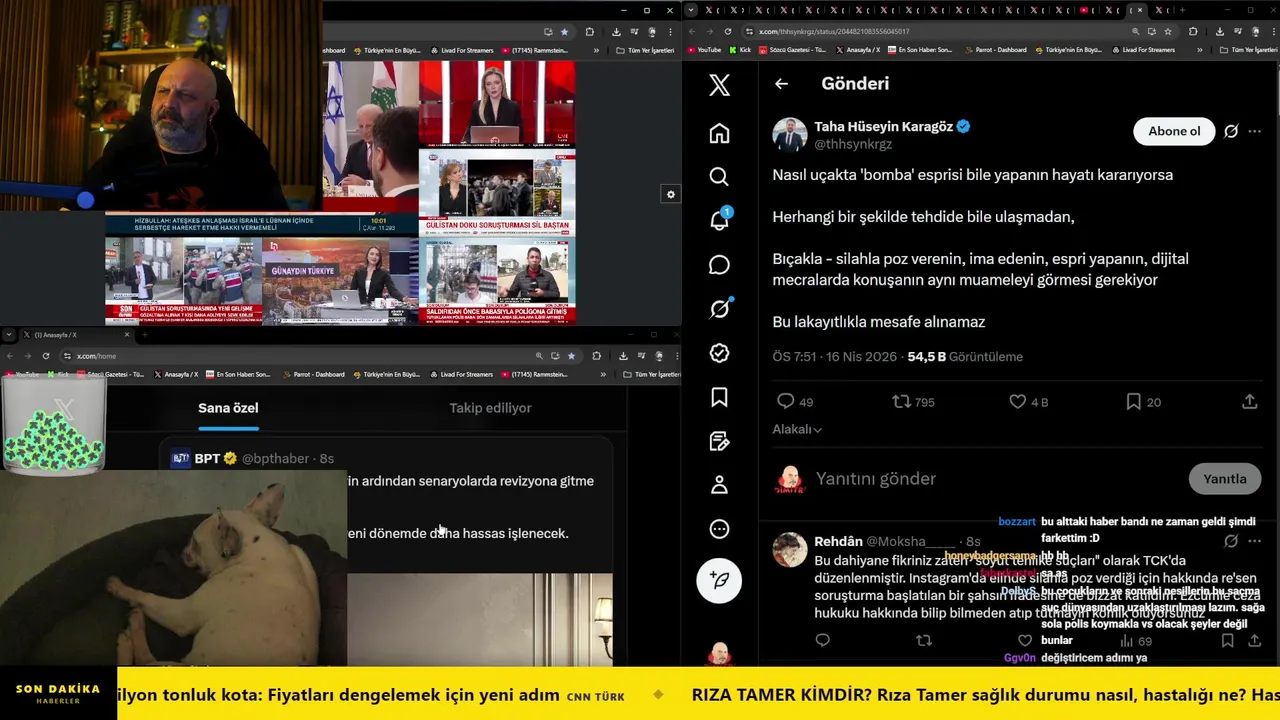Expand bookmarks overflow chevron in right window
This screenshot has width=1280, height=720.
click(x=1199, y=50)
